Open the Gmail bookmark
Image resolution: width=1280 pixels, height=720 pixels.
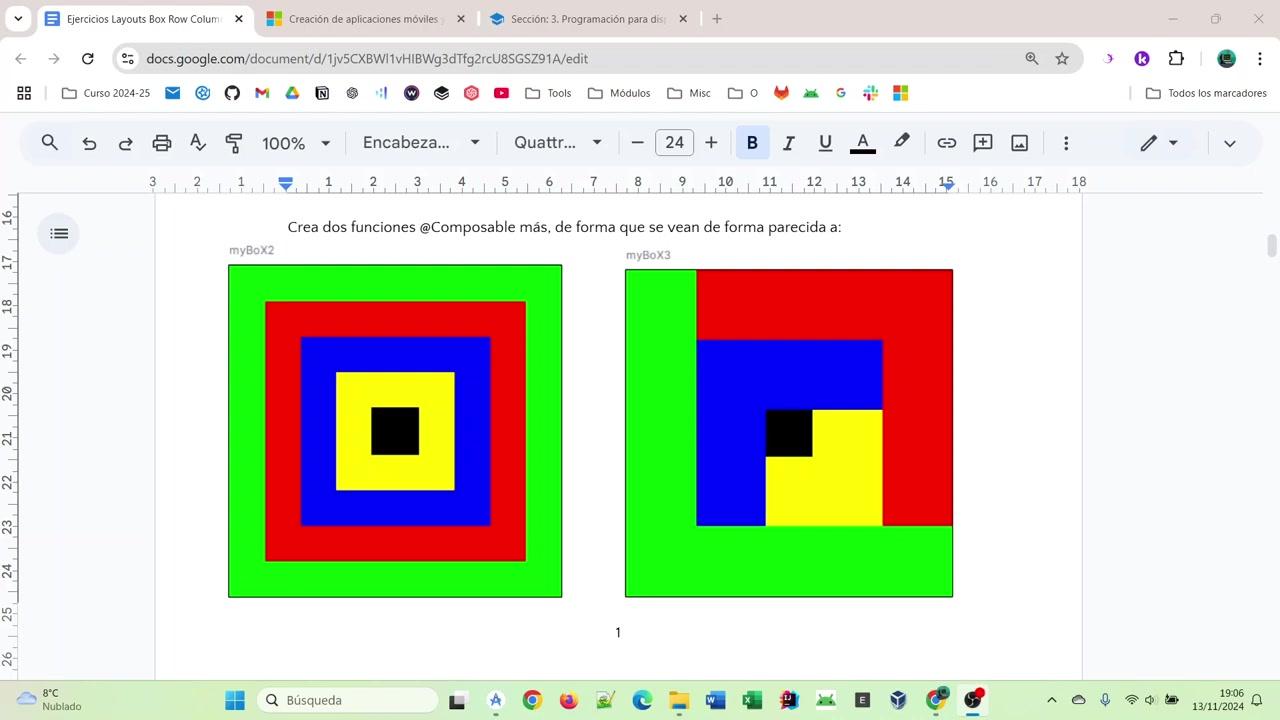(262, 93)
